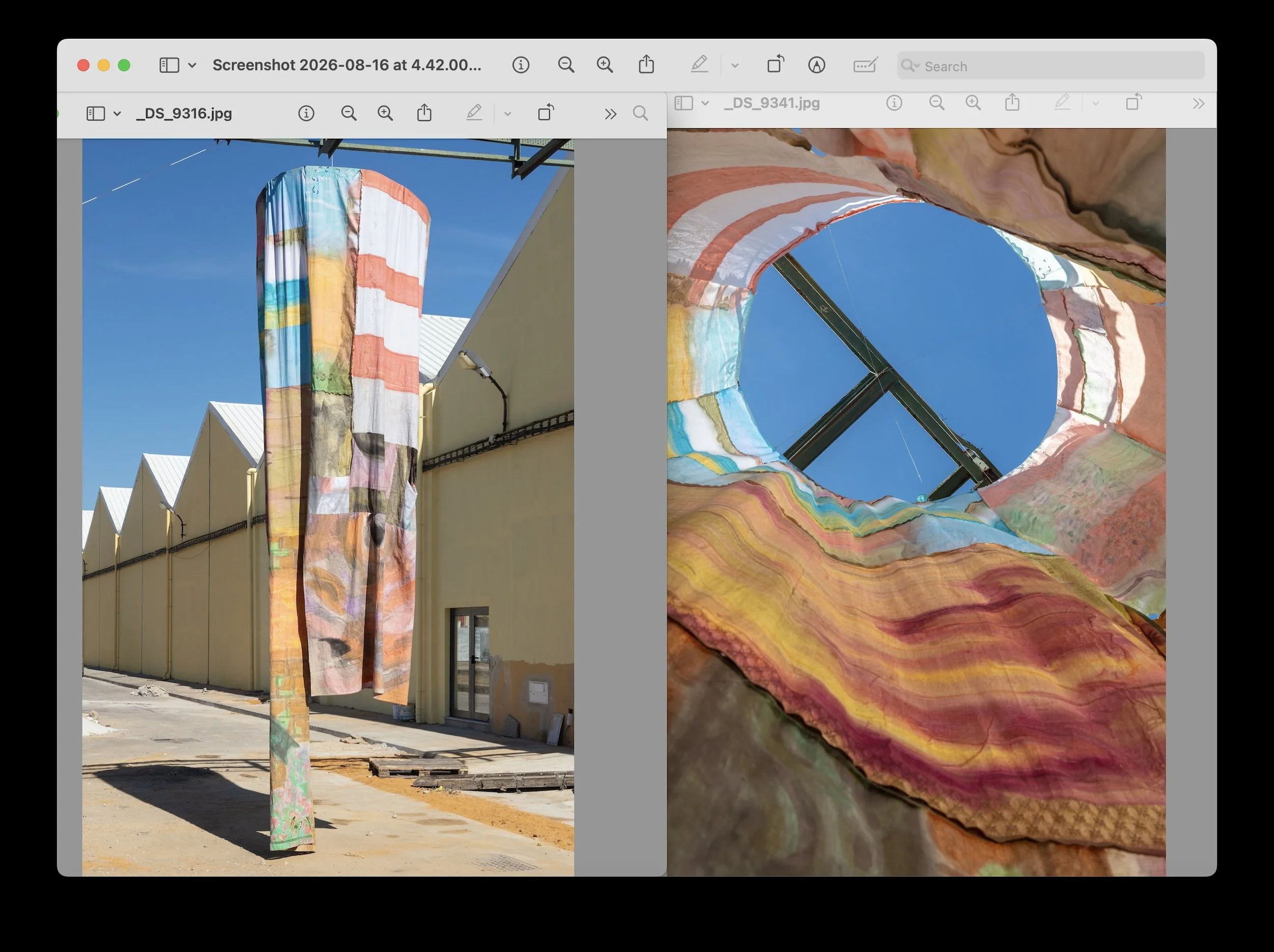Zoom in on the _DS_9341.jpg window
Viewport: 1274px width, 952px height.
pyautogui.click(x=973, y=103)
